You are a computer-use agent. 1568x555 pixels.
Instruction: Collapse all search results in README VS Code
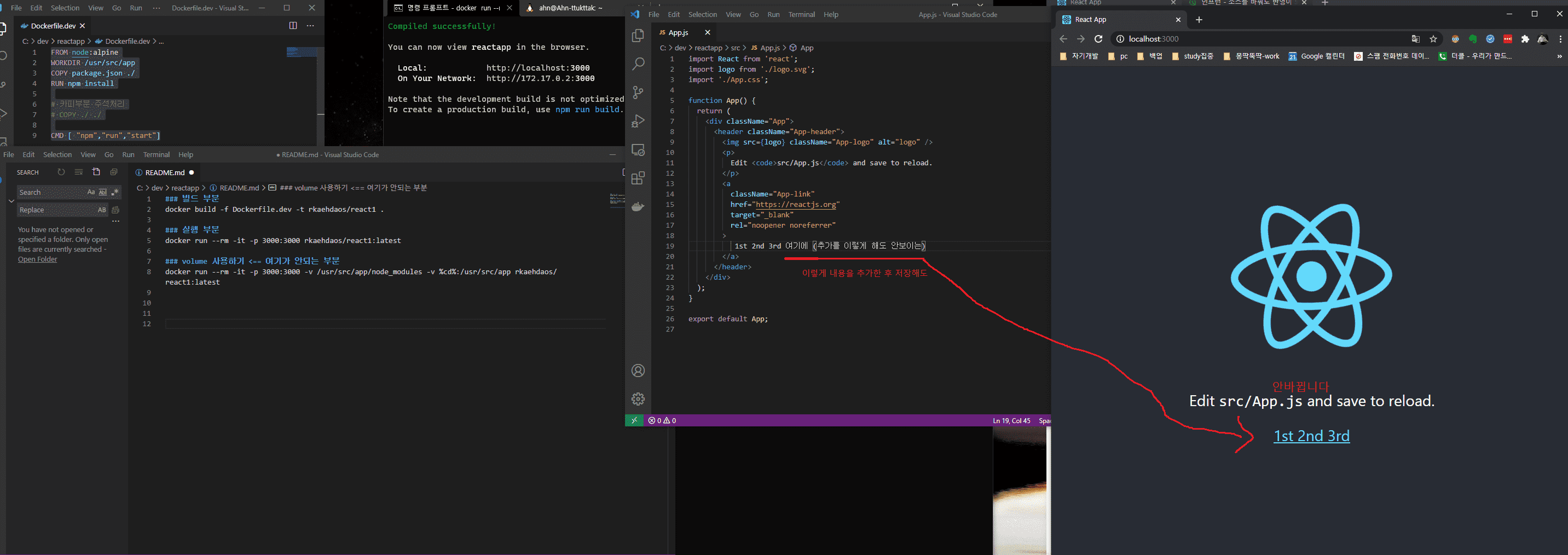coord(113,172)
